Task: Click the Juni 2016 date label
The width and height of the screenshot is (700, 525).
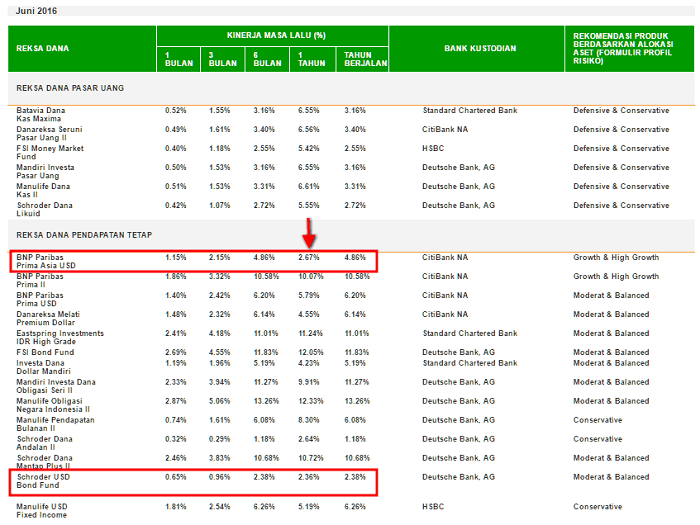Action: click(36, 11)
